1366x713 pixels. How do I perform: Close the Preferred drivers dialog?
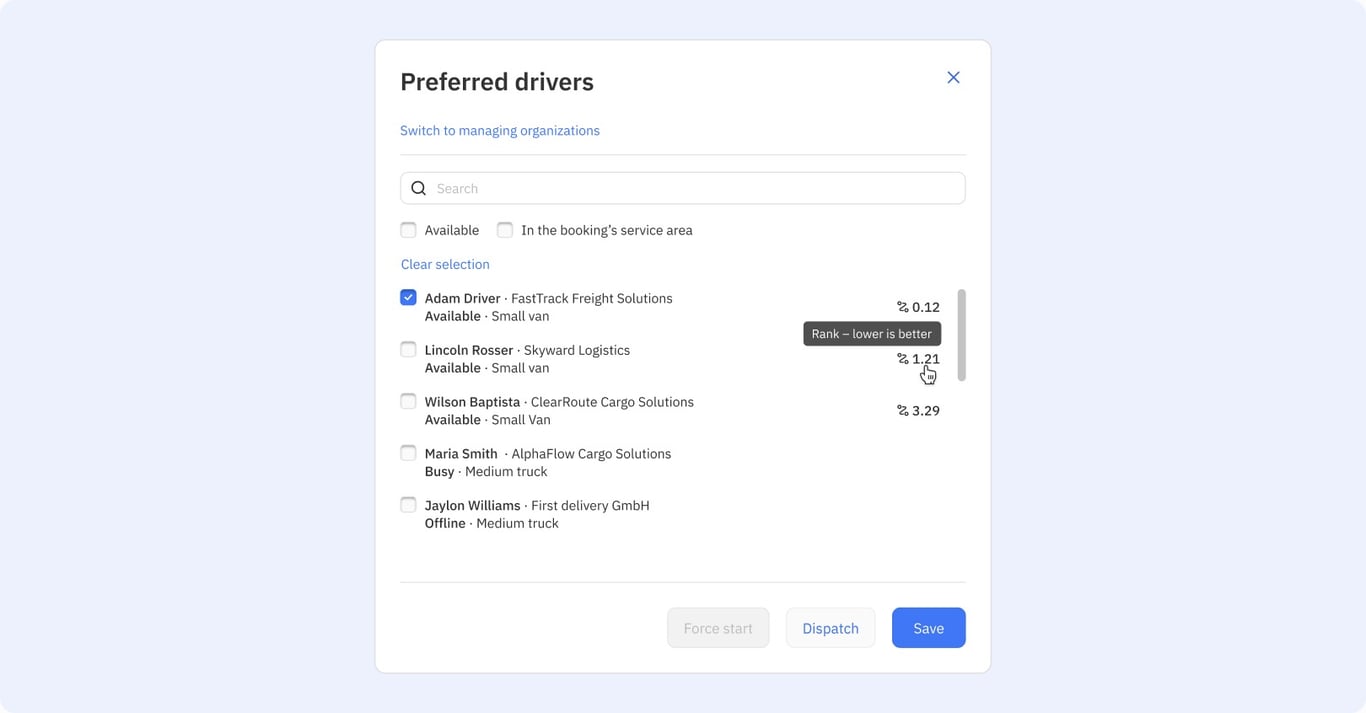coord(953,77)
